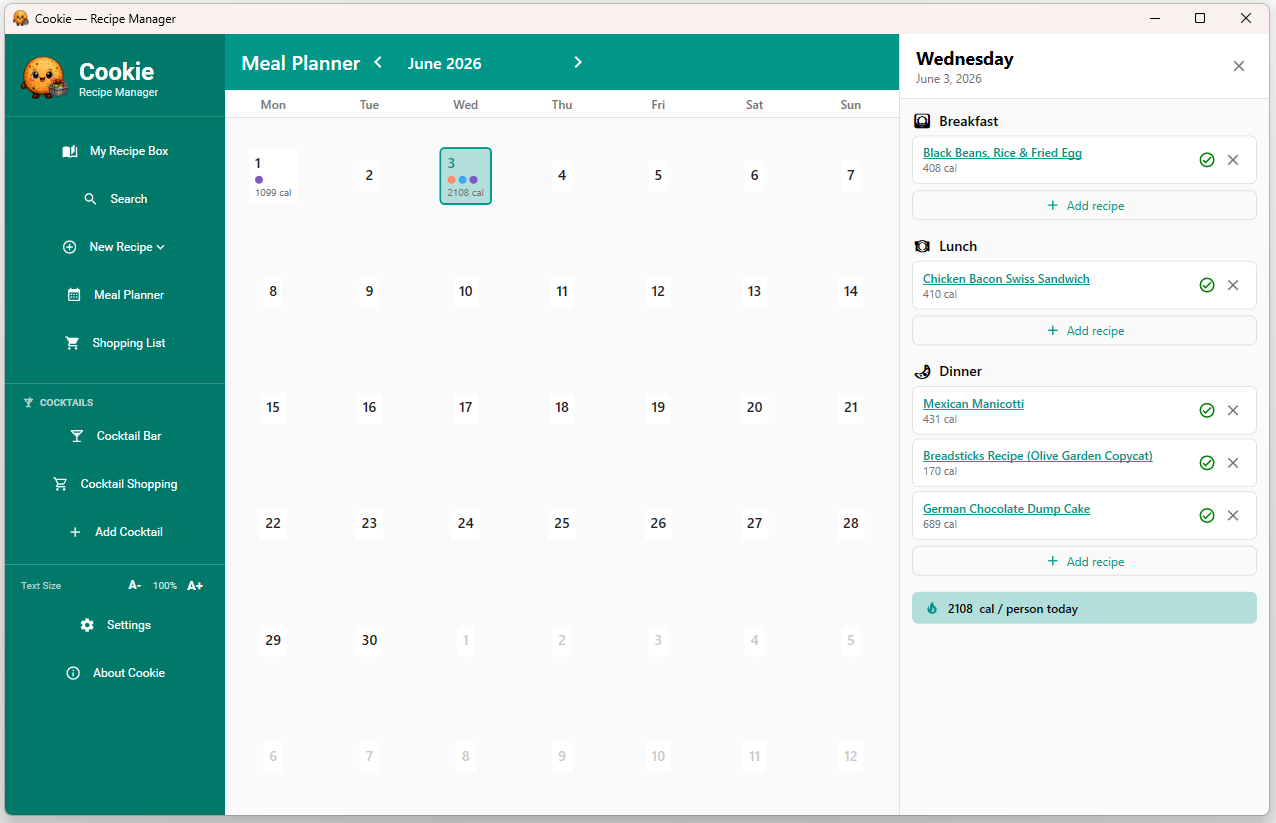Select June 10 on the calendar

pyautogui.click(x=465, y=291)
